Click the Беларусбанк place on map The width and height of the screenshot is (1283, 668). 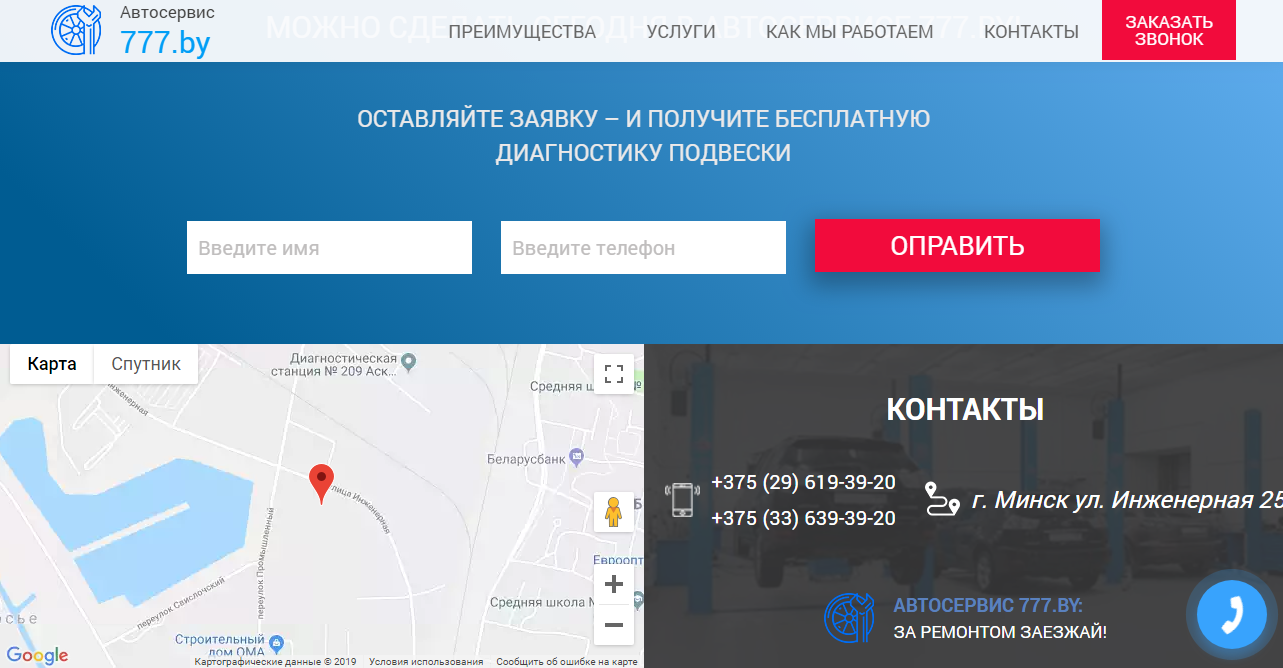[536, 457]
